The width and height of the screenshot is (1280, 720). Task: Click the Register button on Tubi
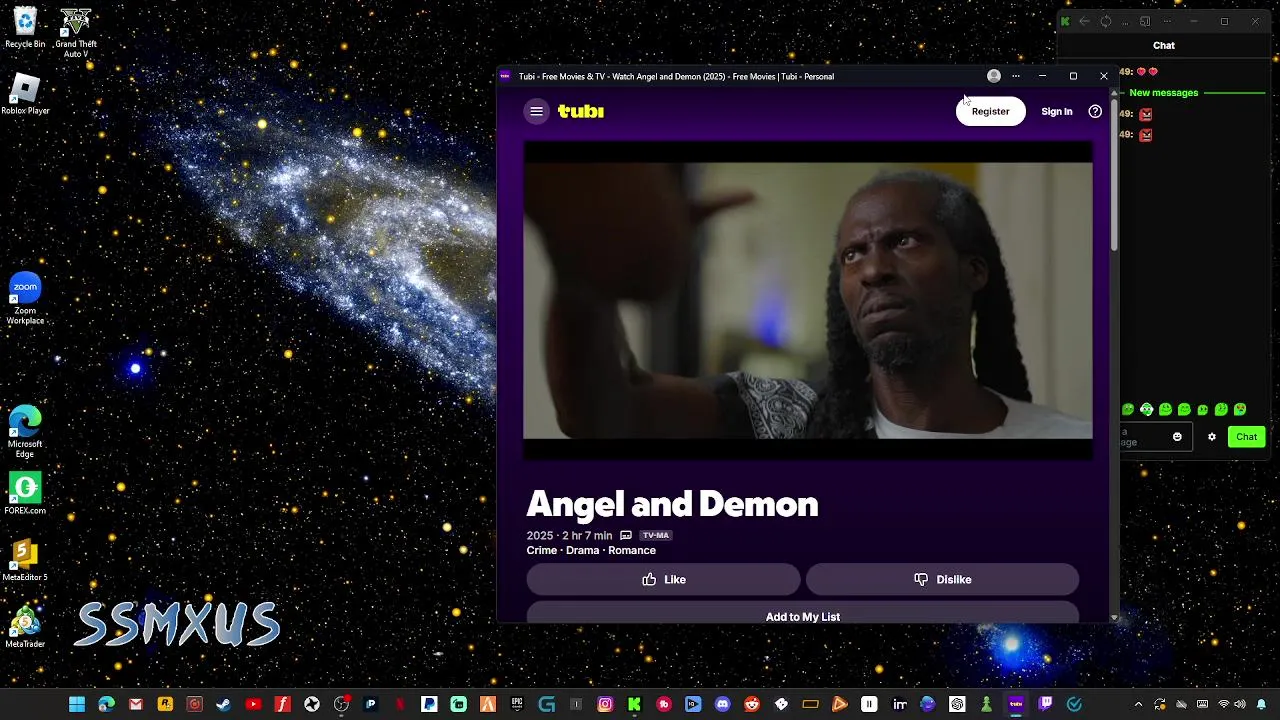pyautogui.click(x=990, y=111)
